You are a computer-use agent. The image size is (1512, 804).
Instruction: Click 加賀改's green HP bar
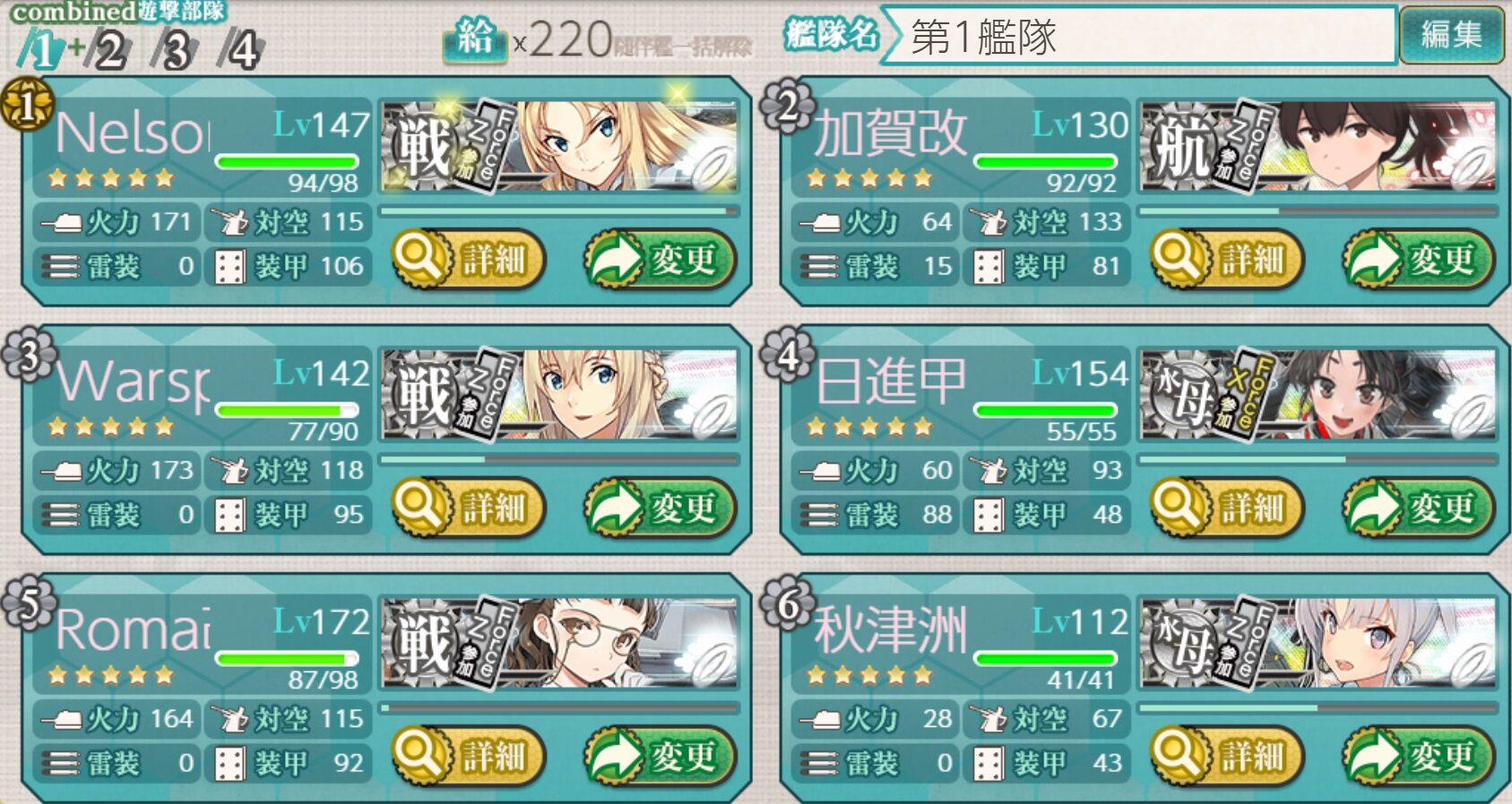1045,162
